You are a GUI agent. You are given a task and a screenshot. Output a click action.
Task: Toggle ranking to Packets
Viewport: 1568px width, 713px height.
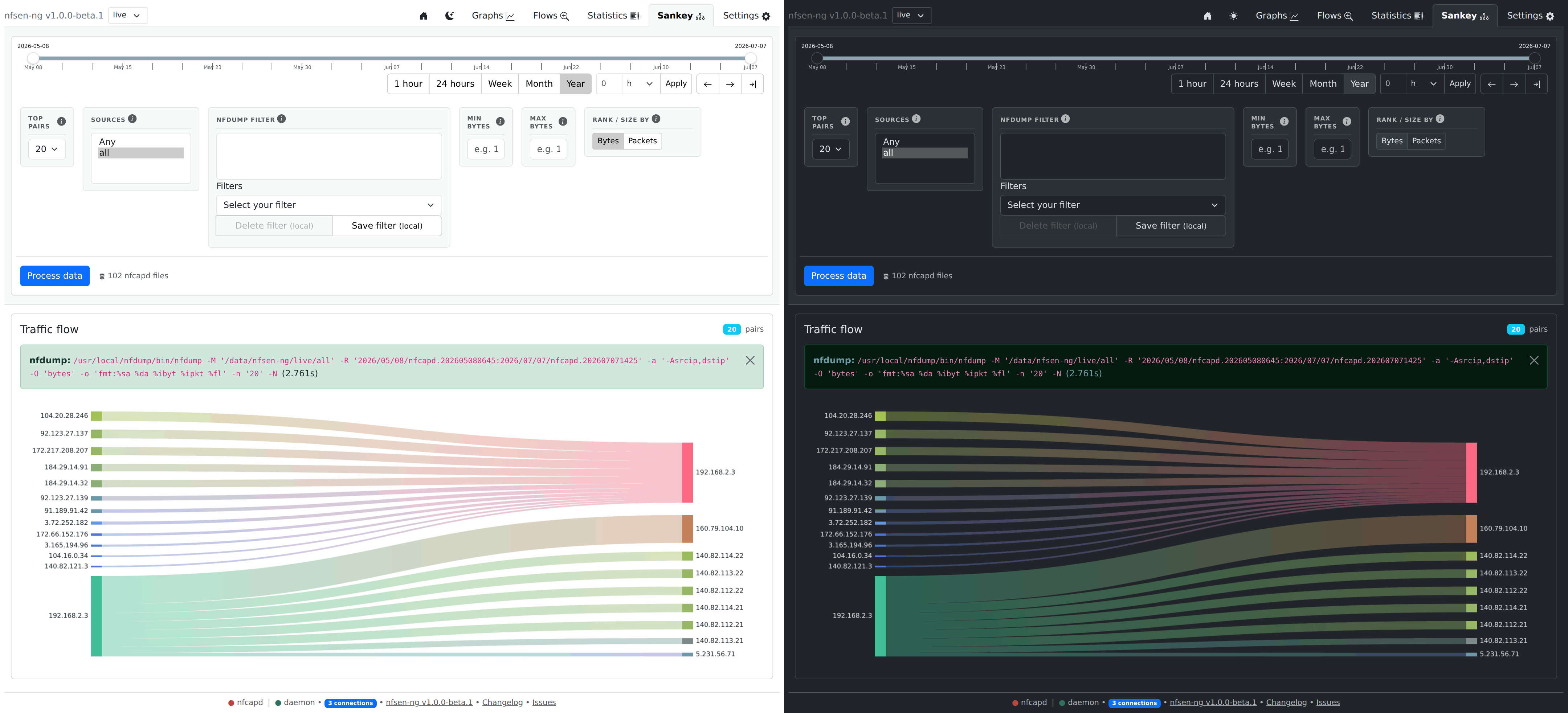click(x=642, y=141)
